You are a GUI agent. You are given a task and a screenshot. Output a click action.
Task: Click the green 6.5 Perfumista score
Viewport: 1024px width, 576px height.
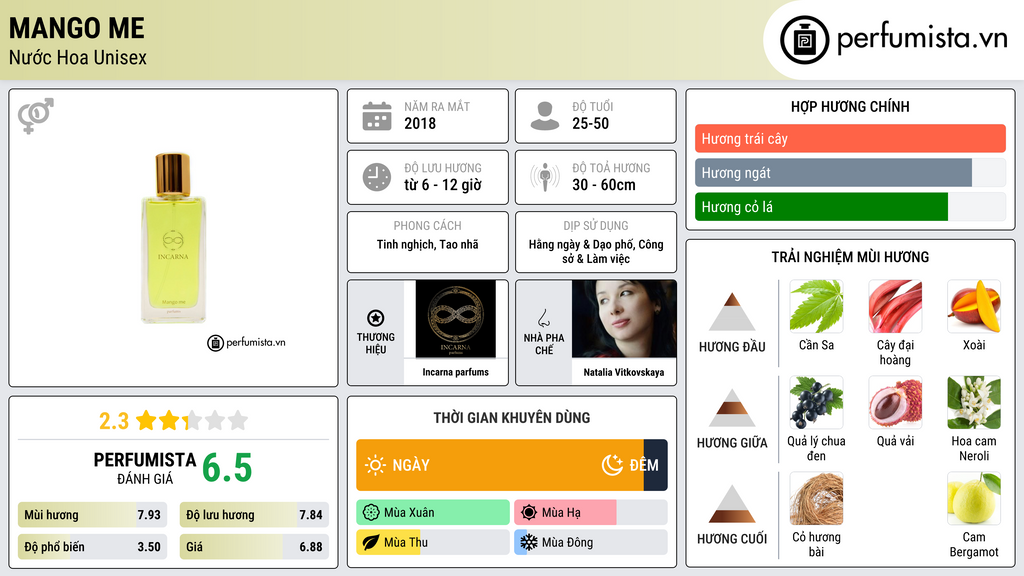(x=227, y=468)
